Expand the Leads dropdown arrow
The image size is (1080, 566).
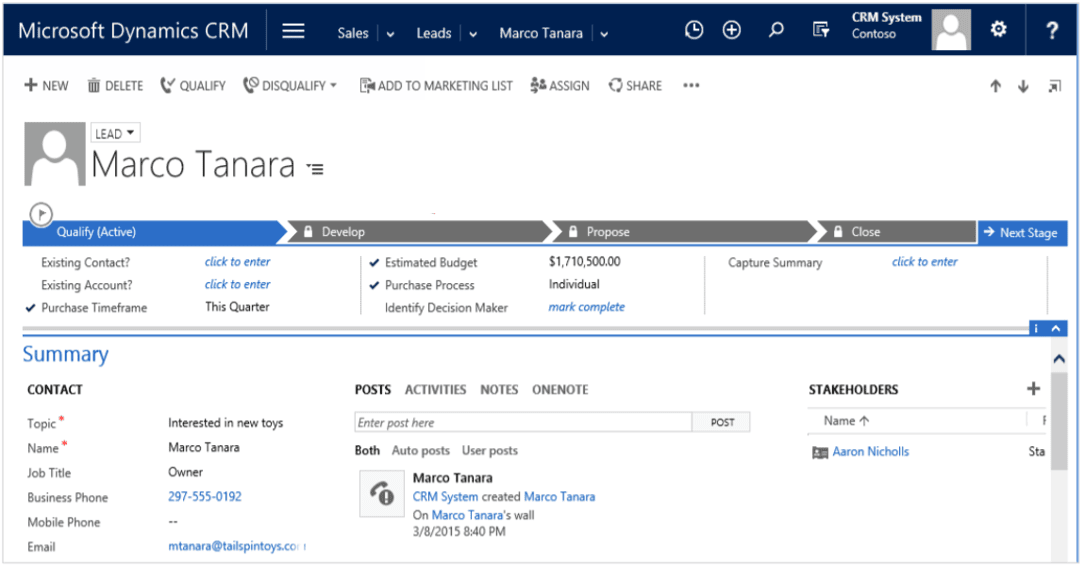(472, 34)
